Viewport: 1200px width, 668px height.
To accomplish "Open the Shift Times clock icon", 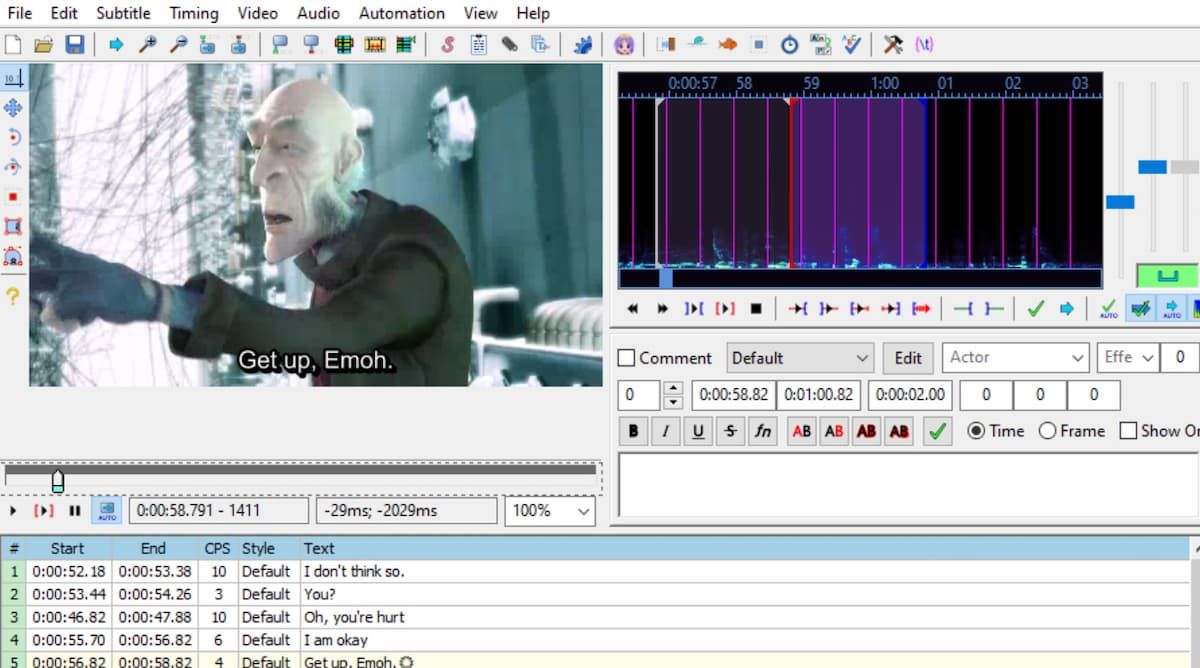I will click(789, 45).
